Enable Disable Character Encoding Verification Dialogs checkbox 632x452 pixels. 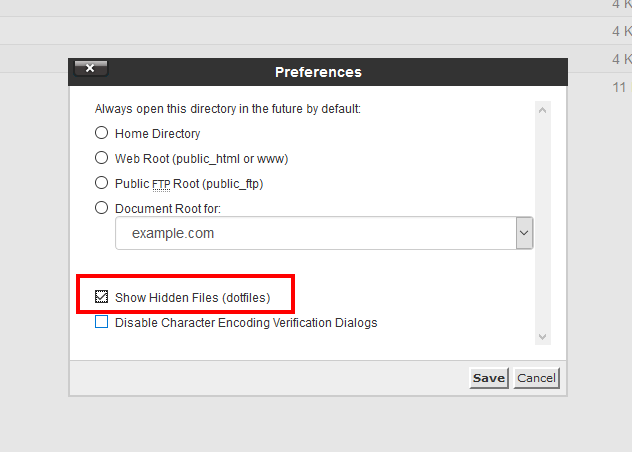click(x=101, y=323)
